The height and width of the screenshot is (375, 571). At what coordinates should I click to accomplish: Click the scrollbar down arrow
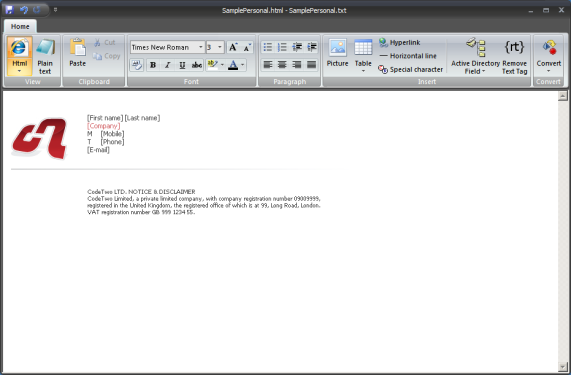click(x=563, y=367)
